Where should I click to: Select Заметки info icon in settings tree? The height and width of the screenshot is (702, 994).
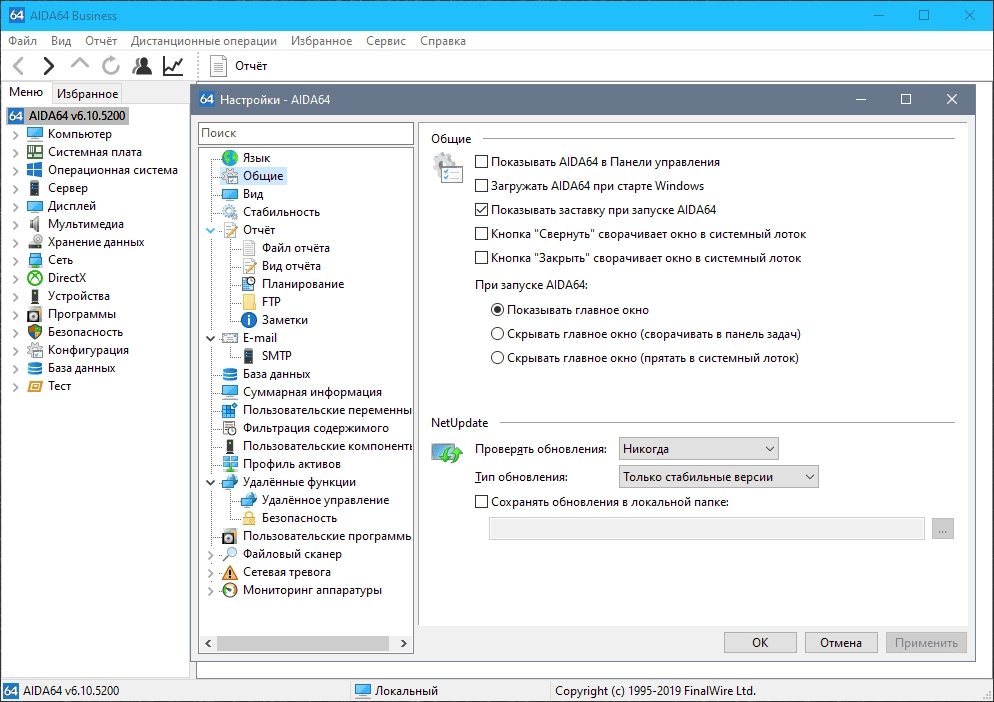tap(249, 320)
